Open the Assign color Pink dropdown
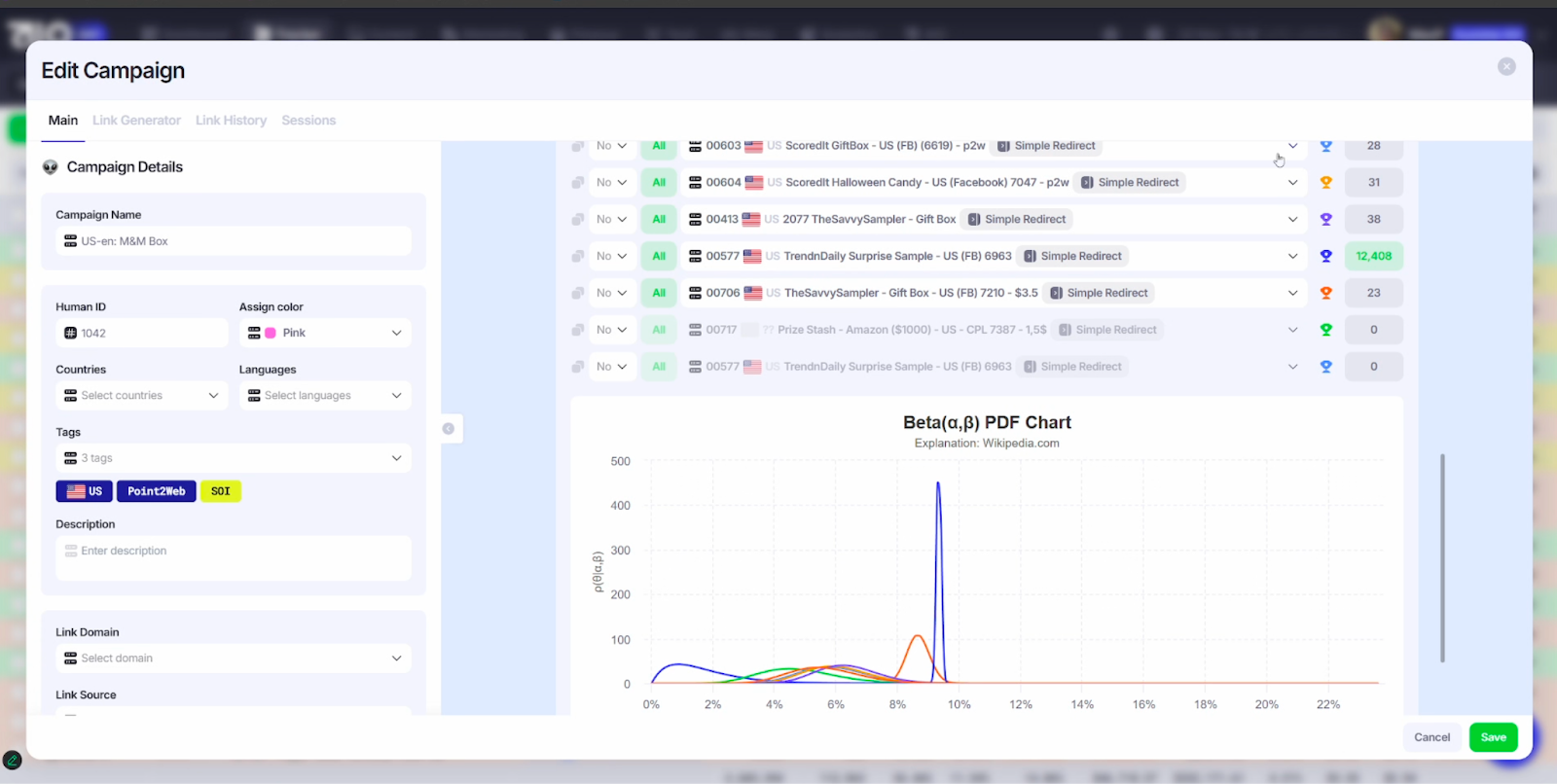The width and height of the screenshot is (1557, 784). pyautogui.click(x=325, y=333)
